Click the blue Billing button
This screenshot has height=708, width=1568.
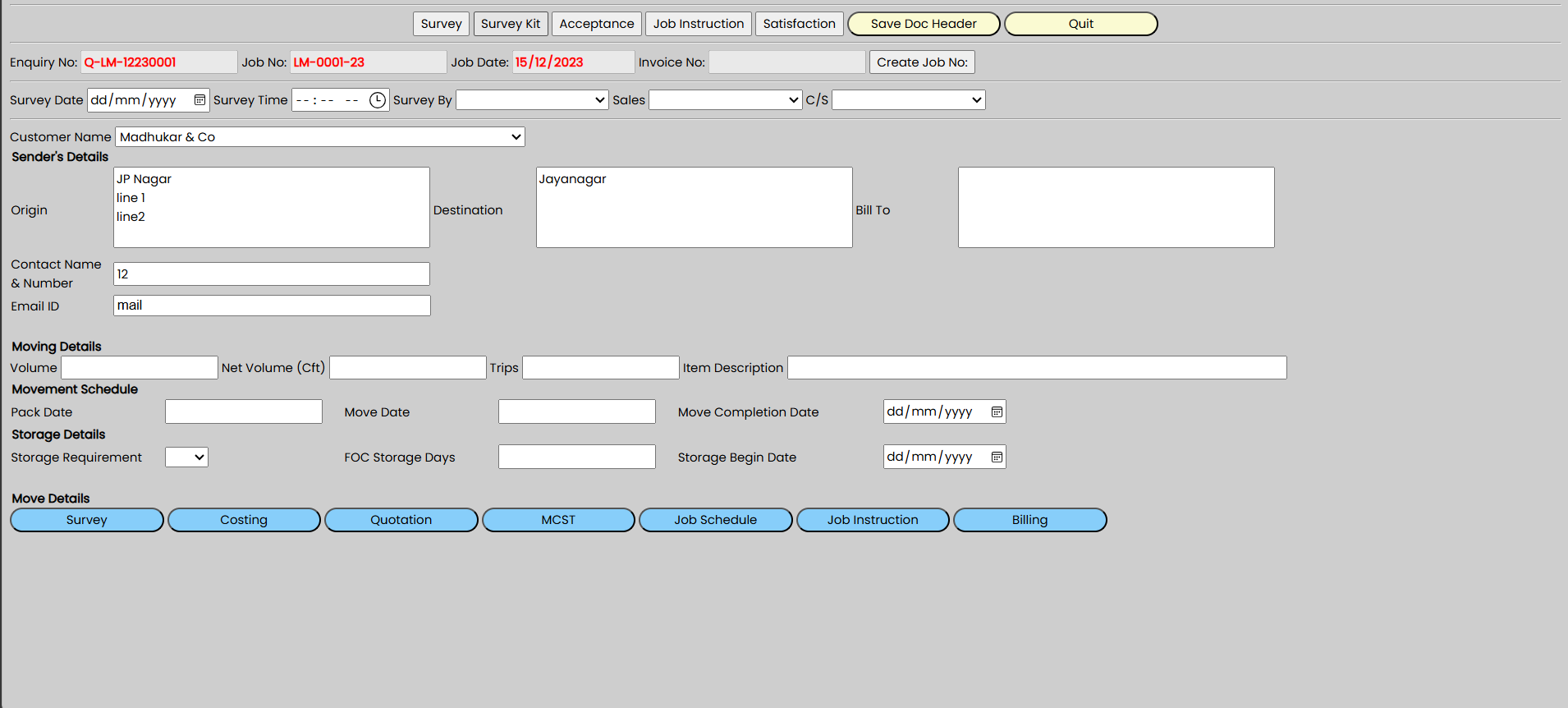click(1029, 520)
